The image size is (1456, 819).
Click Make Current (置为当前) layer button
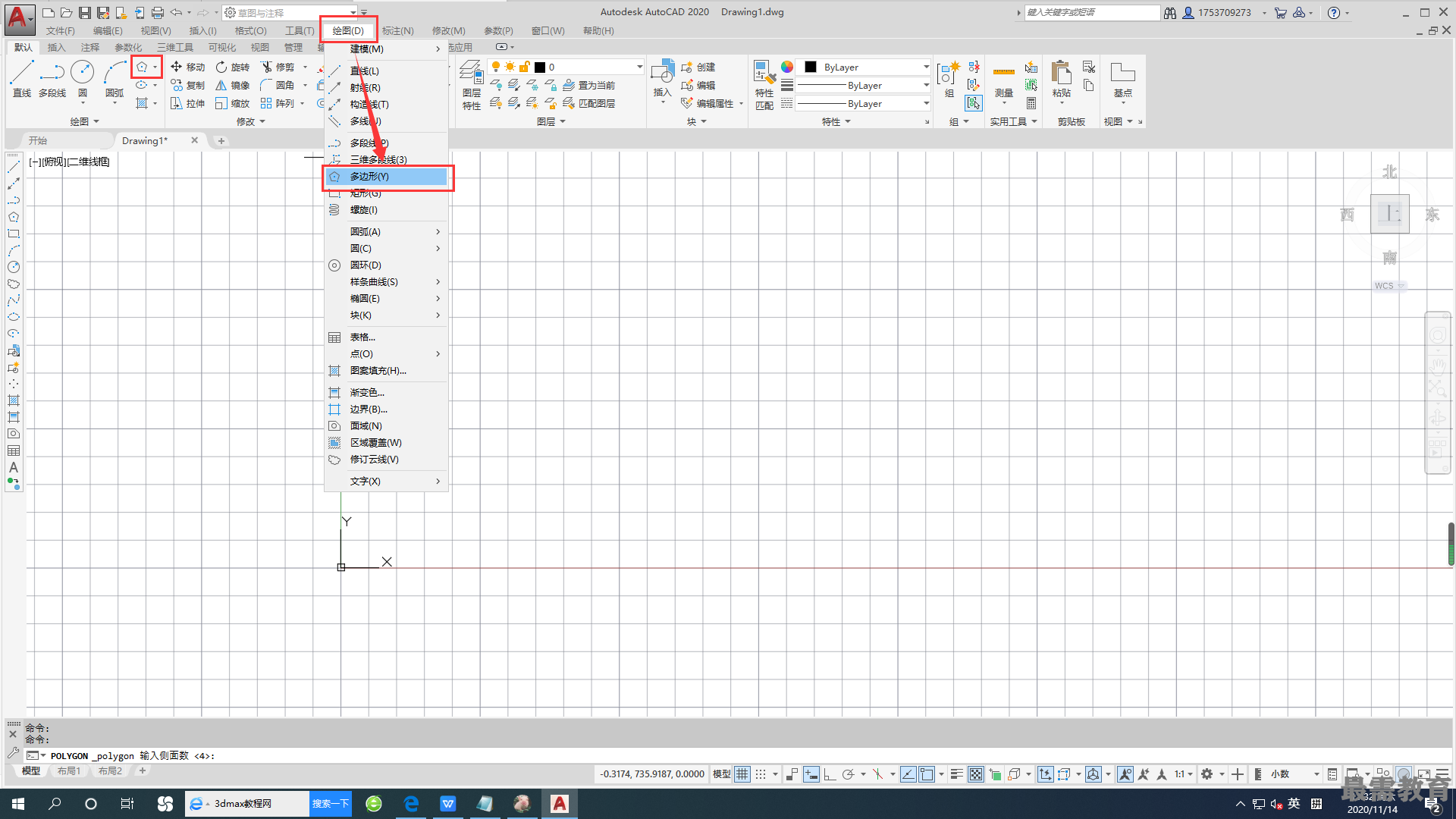point(589,85)
